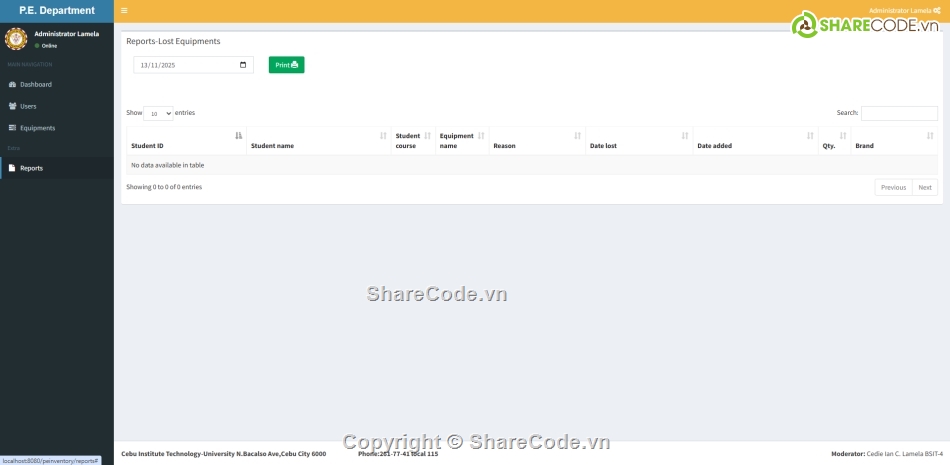Open Users page from sidebar
Screen dimensions: 950x465
click(28, 106)
